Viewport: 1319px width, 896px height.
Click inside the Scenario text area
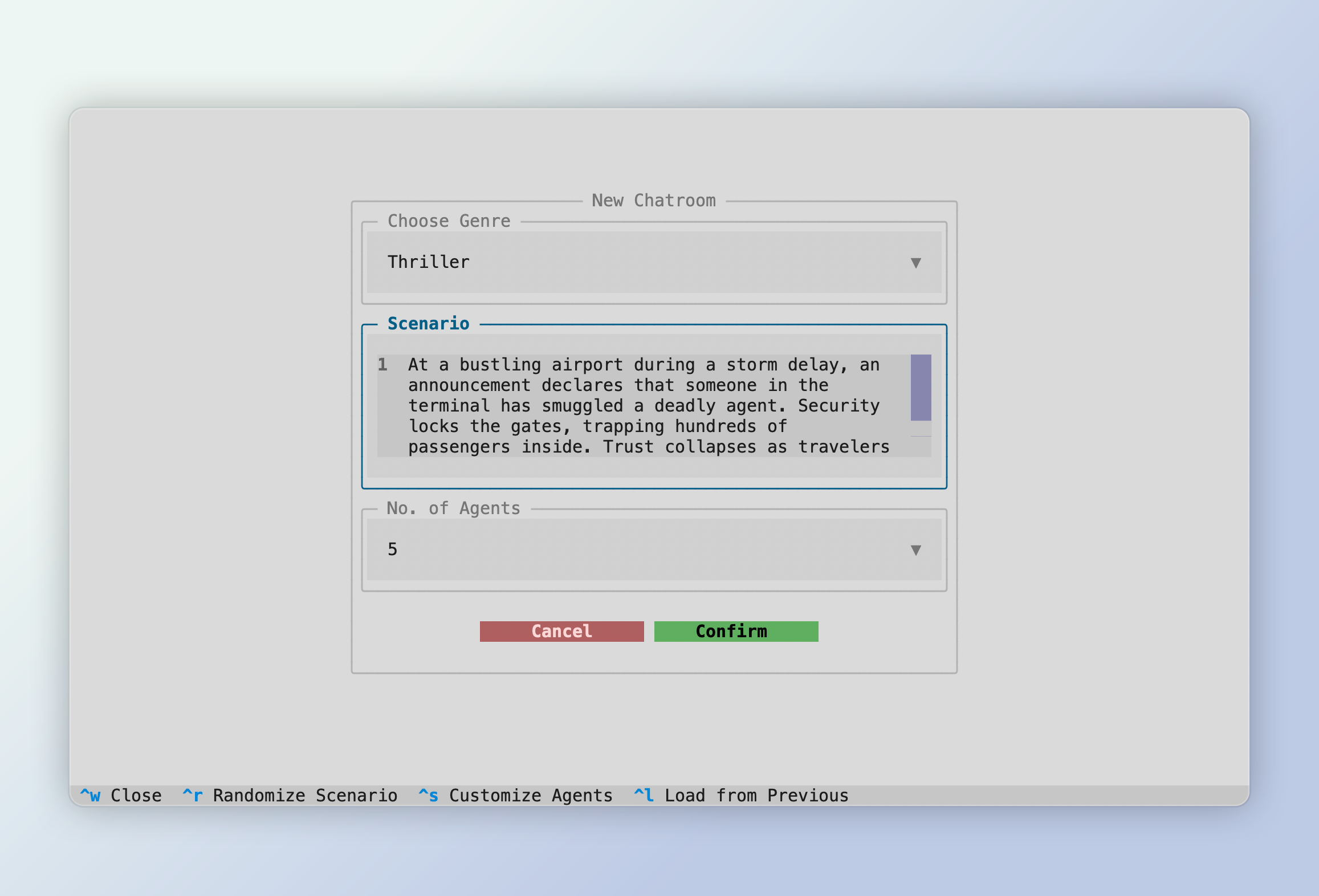click(x=644, y=406)
